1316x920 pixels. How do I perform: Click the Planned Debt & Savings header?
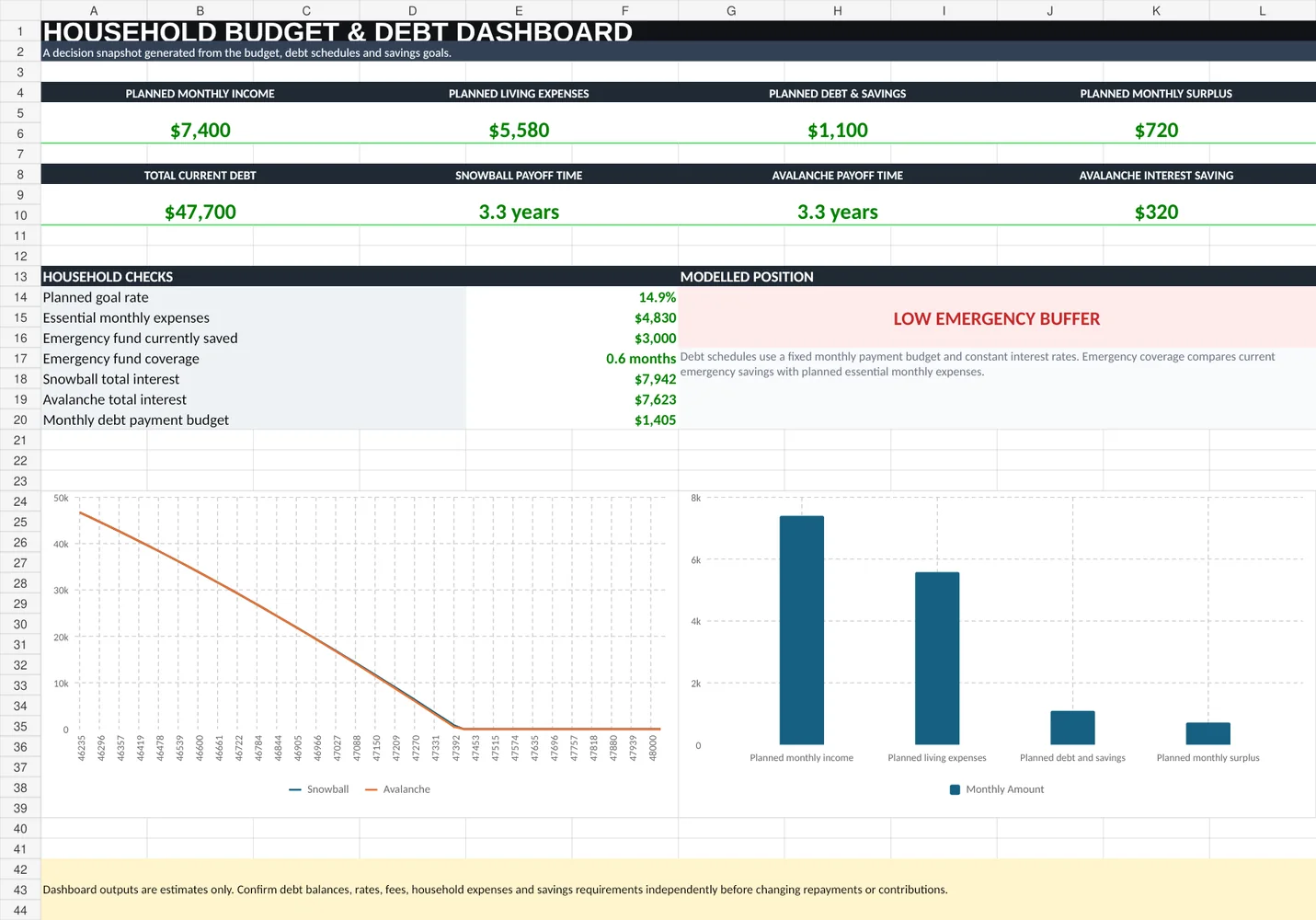coord(838,94)
